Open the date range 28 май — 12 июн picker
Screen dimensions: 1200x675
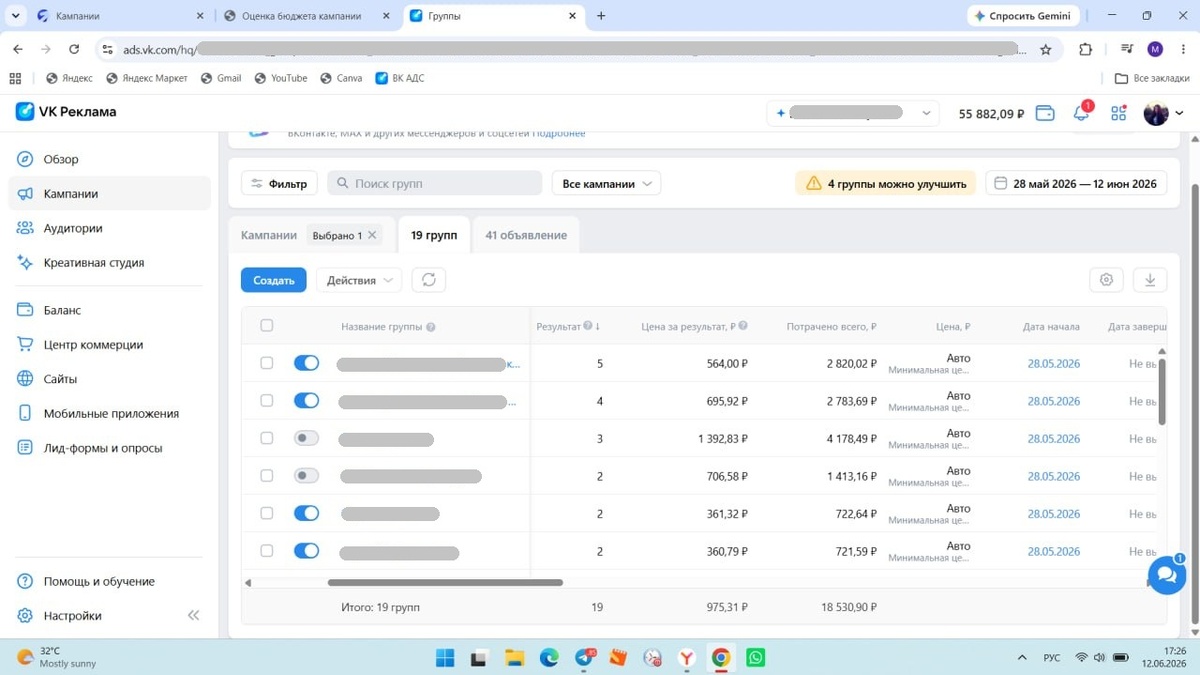coord(1076,184)
